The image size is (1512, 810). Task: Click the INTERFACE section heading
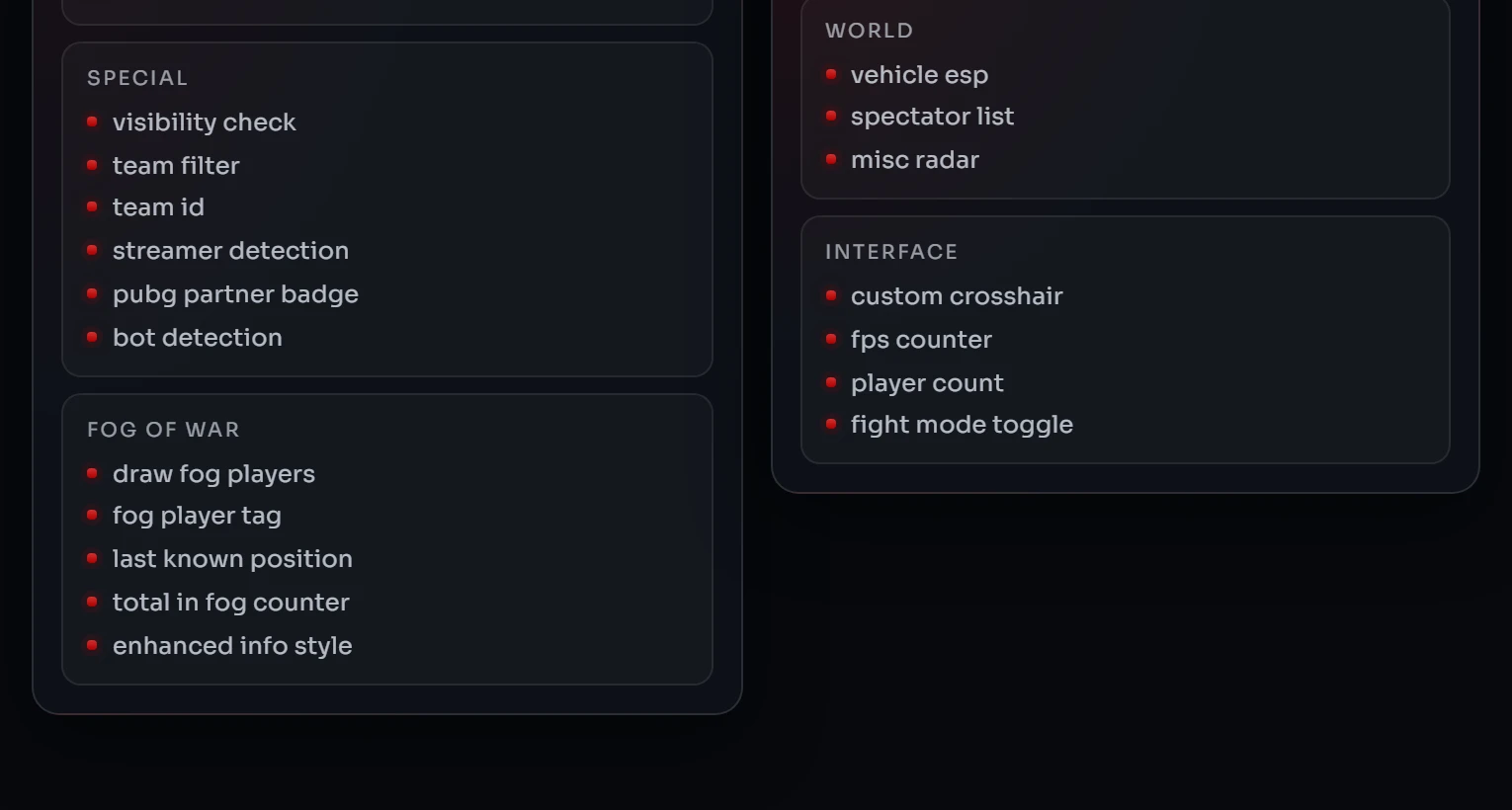click(x=891, y=252)
